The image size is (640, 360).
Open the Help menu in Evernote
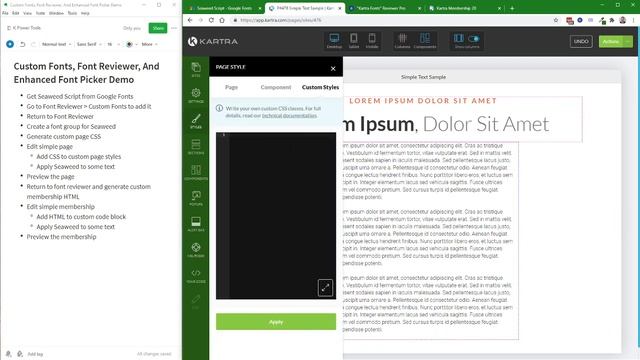[85, 13]
